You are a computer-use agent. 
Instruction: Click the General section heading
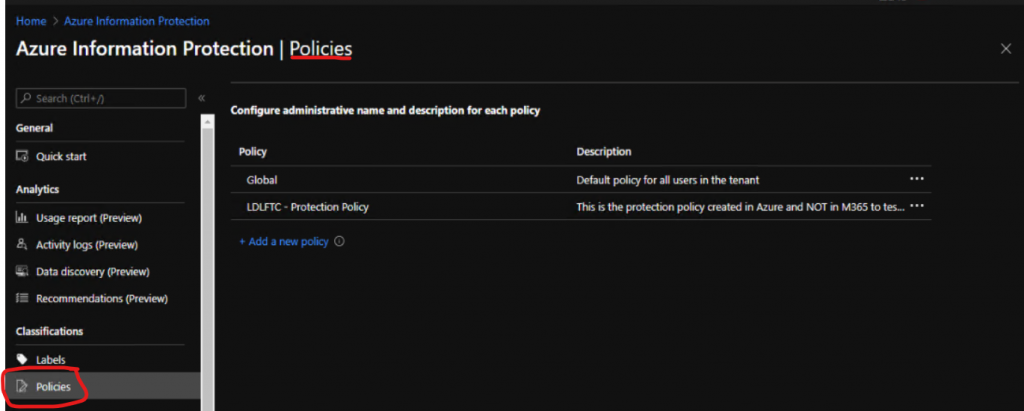35,128
